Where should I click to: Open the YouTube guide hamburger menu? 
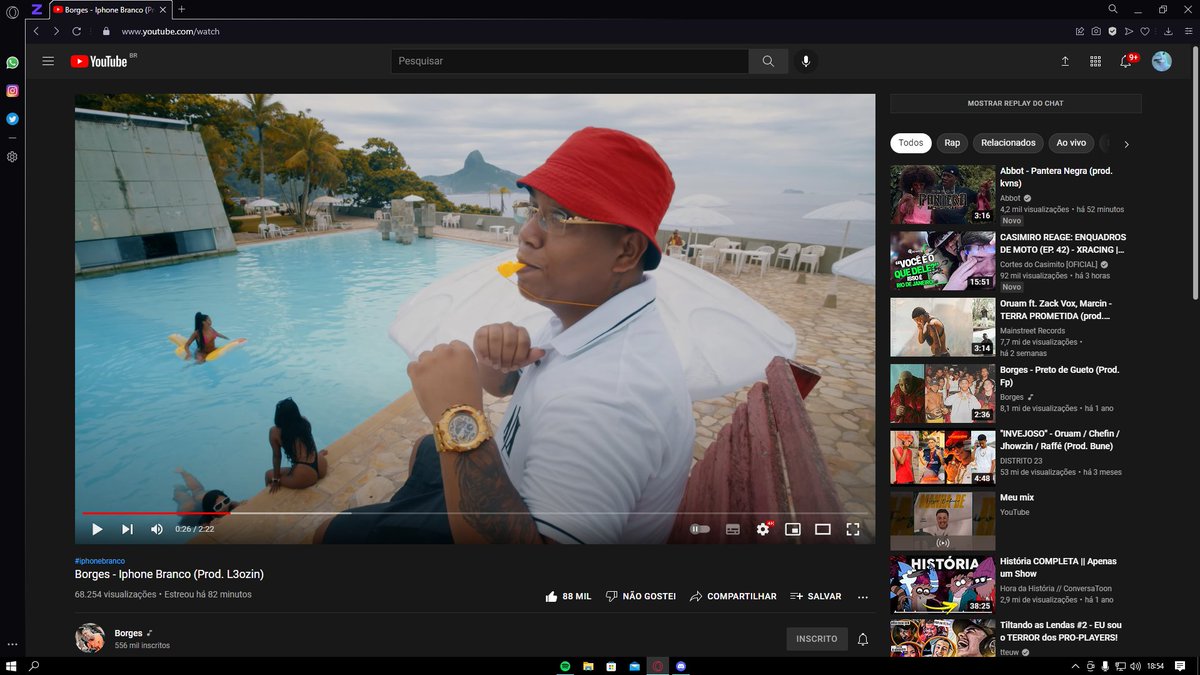pos(48,61)
